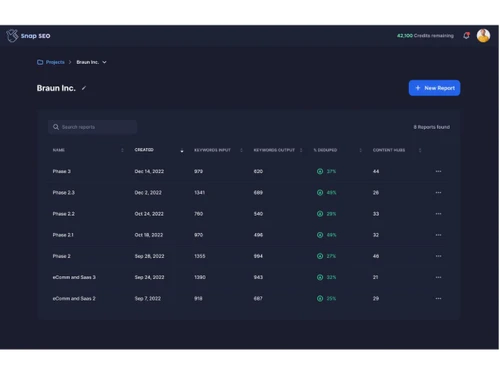This screenshot has height=375, width=500.
Task: Click content hubs value 44
Action: pyautogui.click(x=376, y=171)
